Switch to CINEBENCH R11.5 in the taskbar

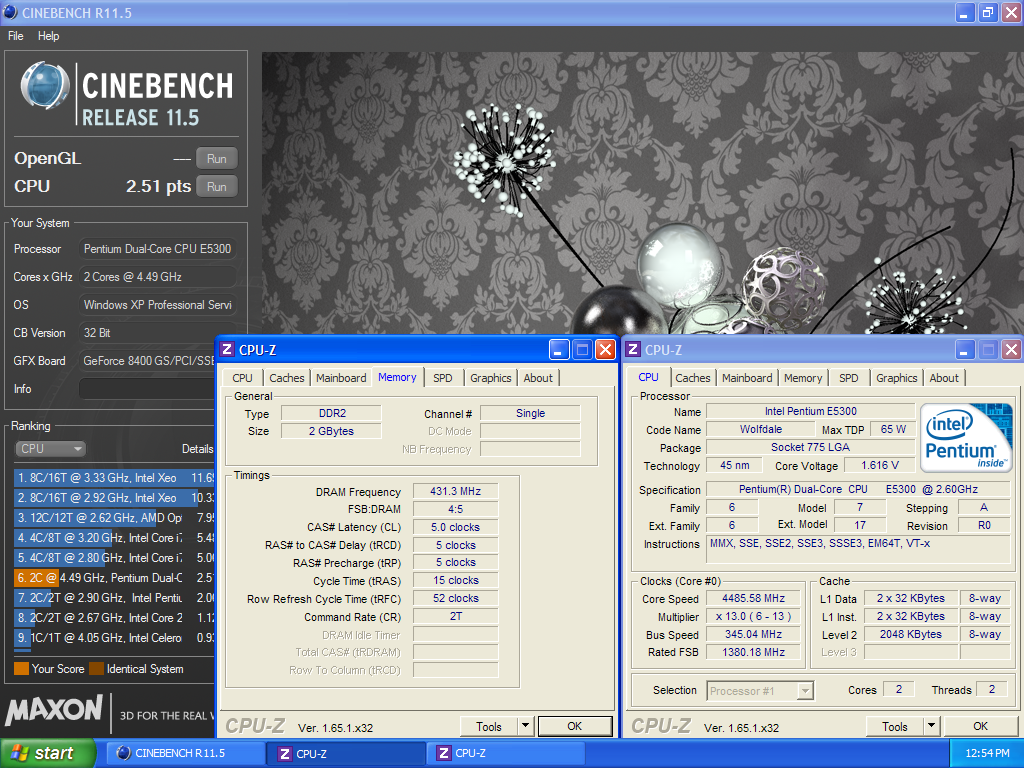pos(185,754)
